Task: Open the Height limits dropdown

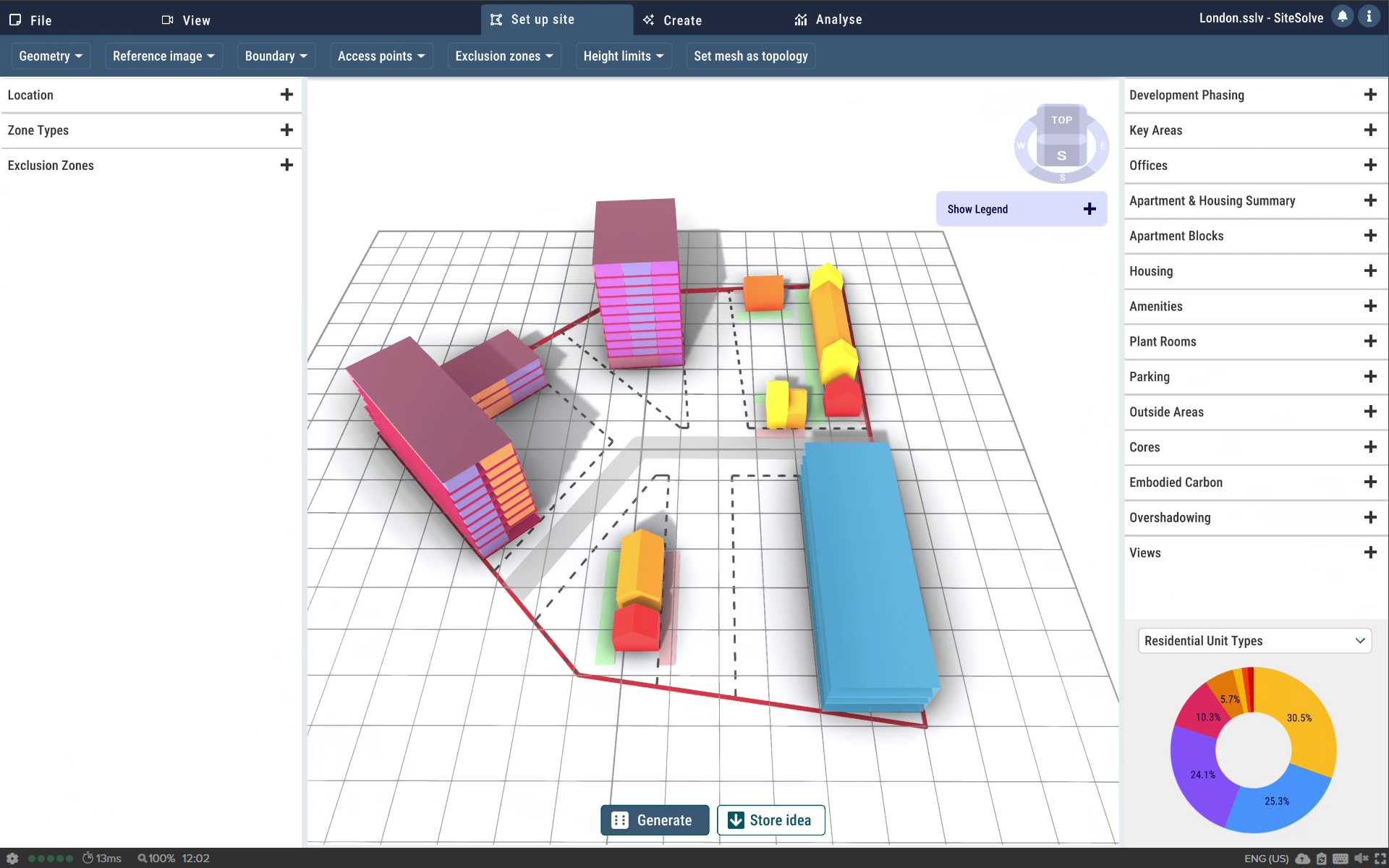Action: (624, 56)
